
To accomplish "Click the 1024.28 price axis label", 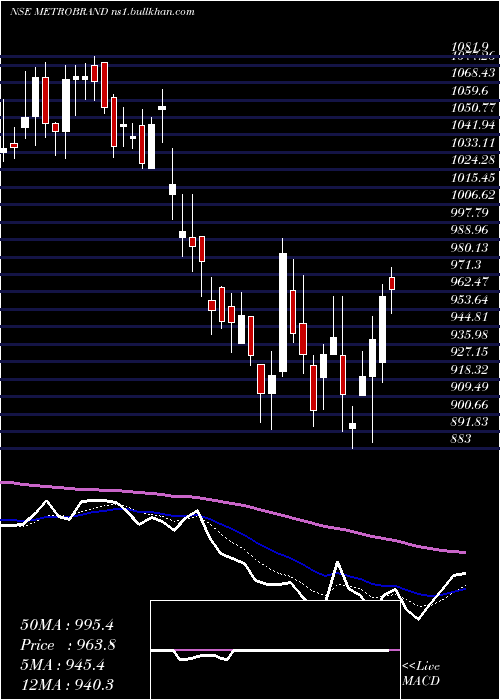I will pos(474,160).
